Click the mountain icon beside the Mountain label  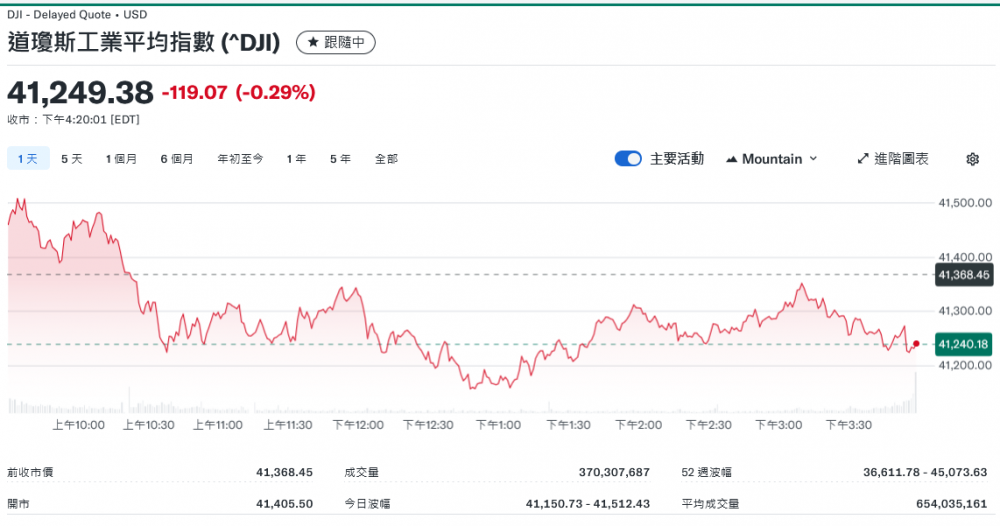click(x=731, y=159)
